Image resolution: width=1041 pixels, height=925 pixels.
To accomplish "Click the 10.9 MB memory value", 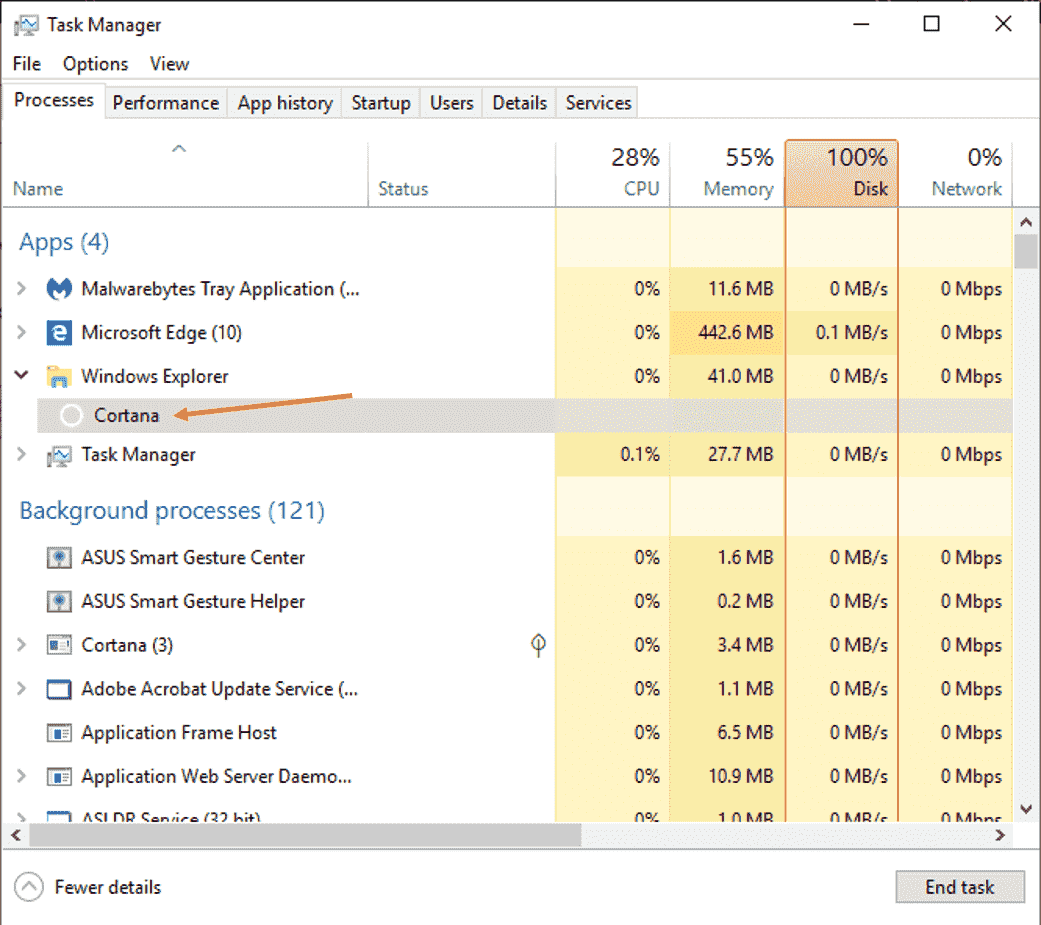I will coord(741,776).
